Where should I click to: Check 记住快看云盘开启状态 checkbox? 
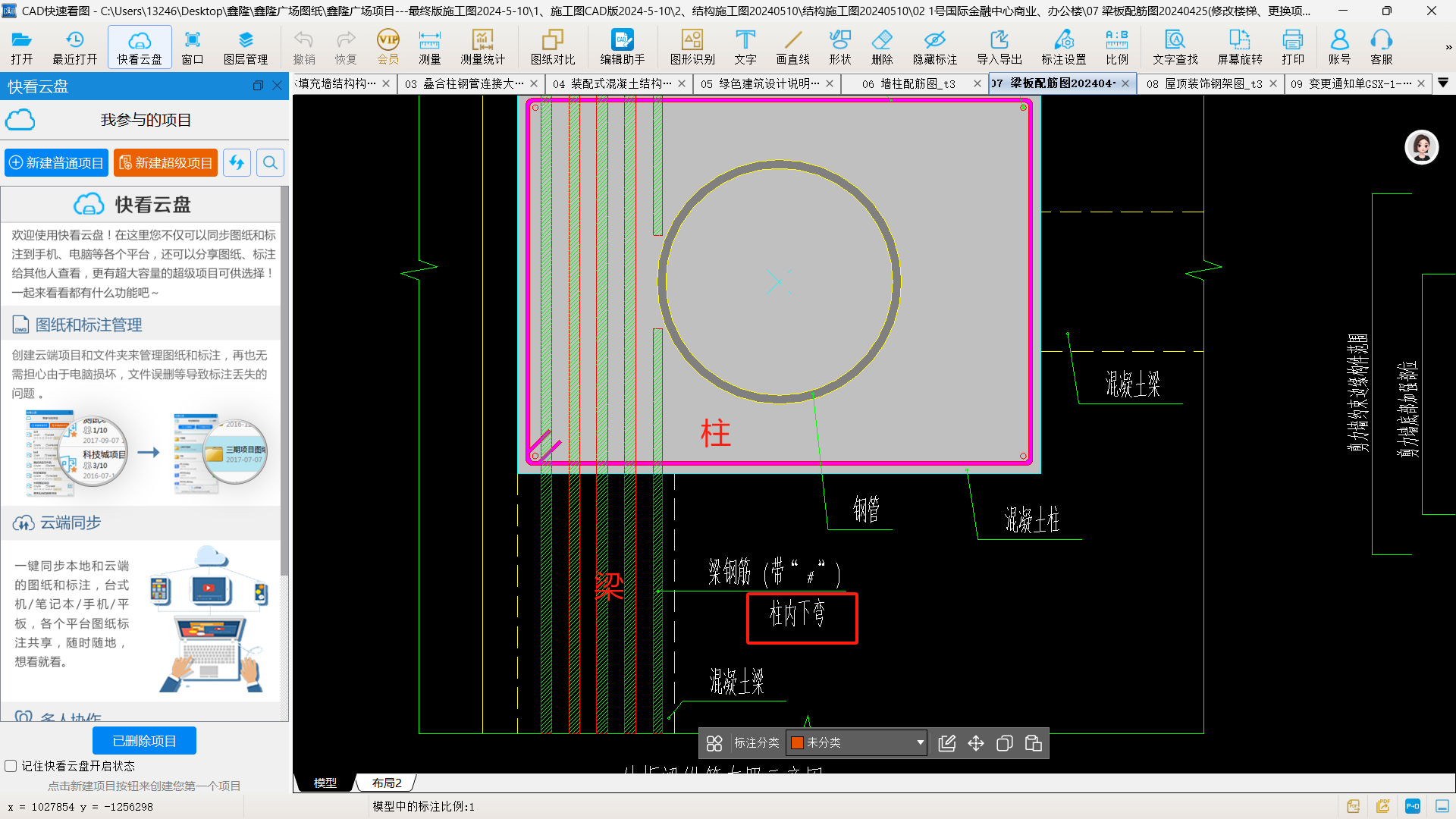[x=11, y=766]
